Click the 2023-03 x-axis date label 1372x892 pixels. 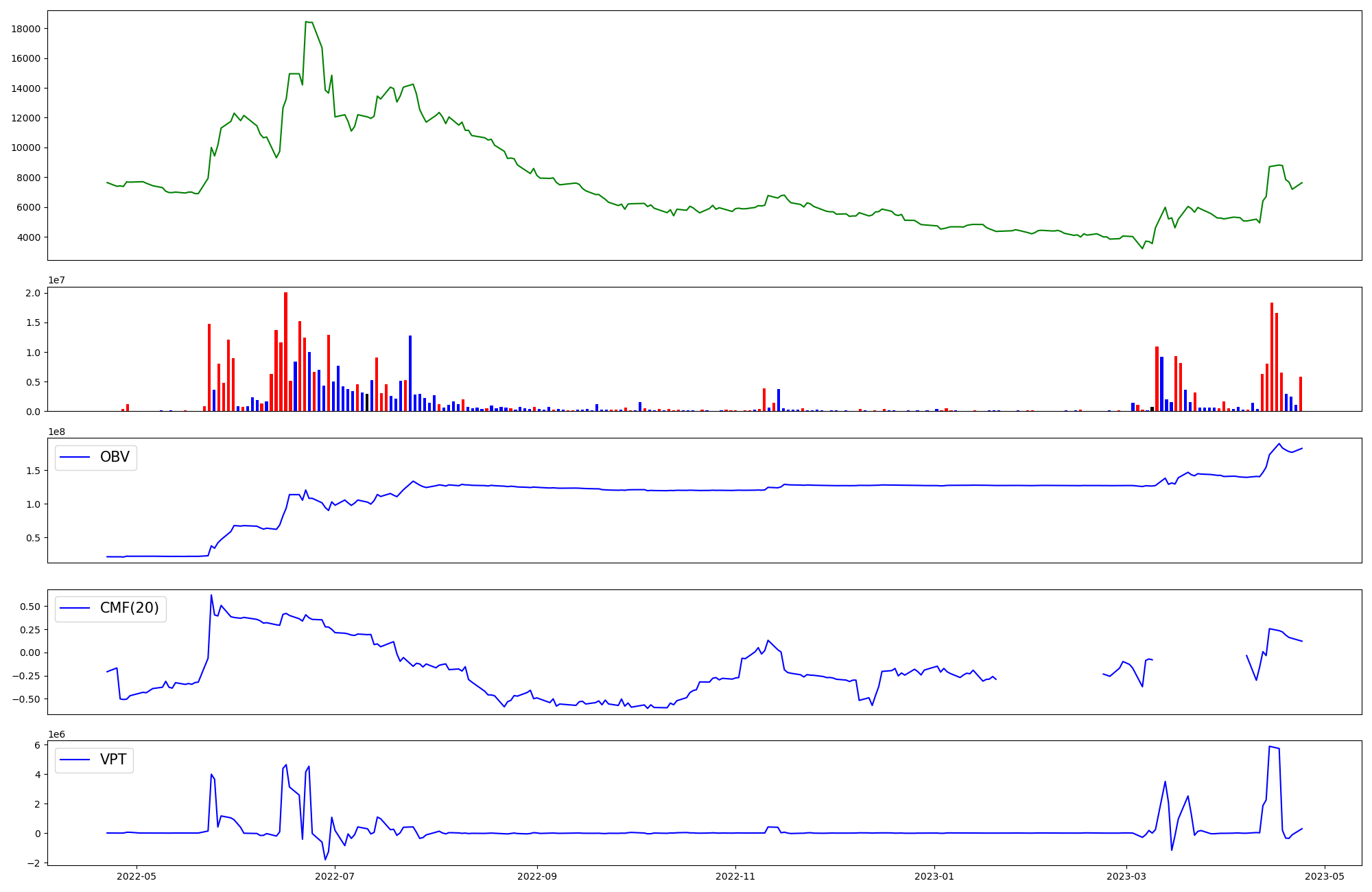pyautogui.click(x=1126, y=876)
